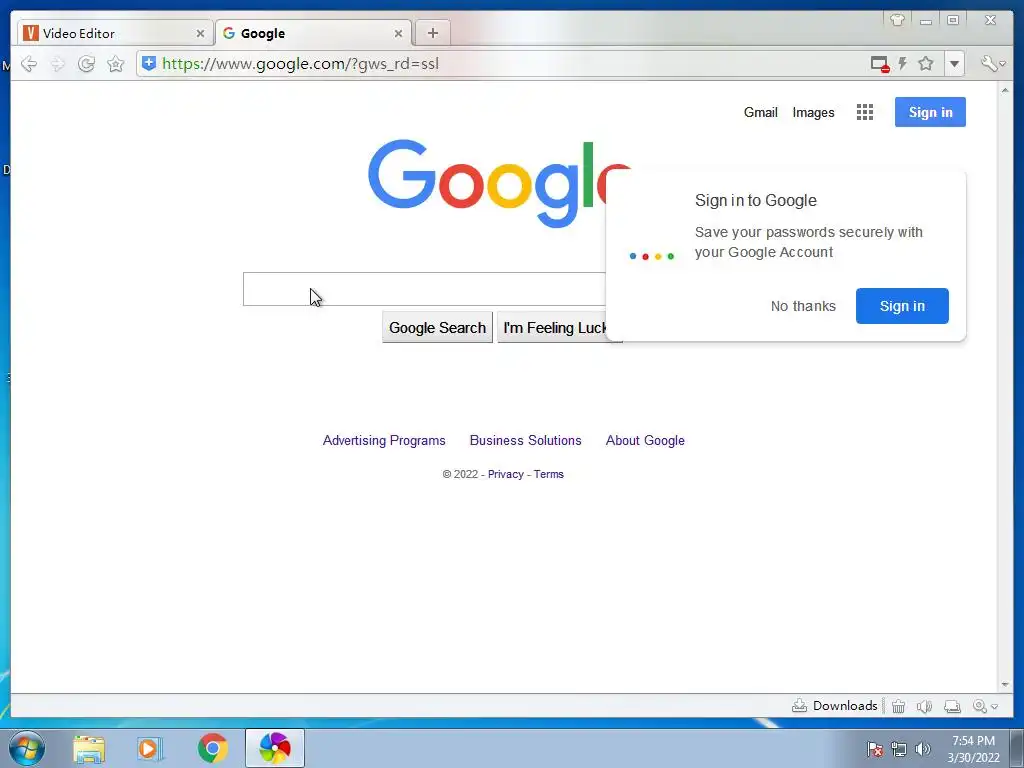The image size is (1024, 768).
Task: Click the colorful pinwheel browser taskbar icon
Action: [274, 748]
